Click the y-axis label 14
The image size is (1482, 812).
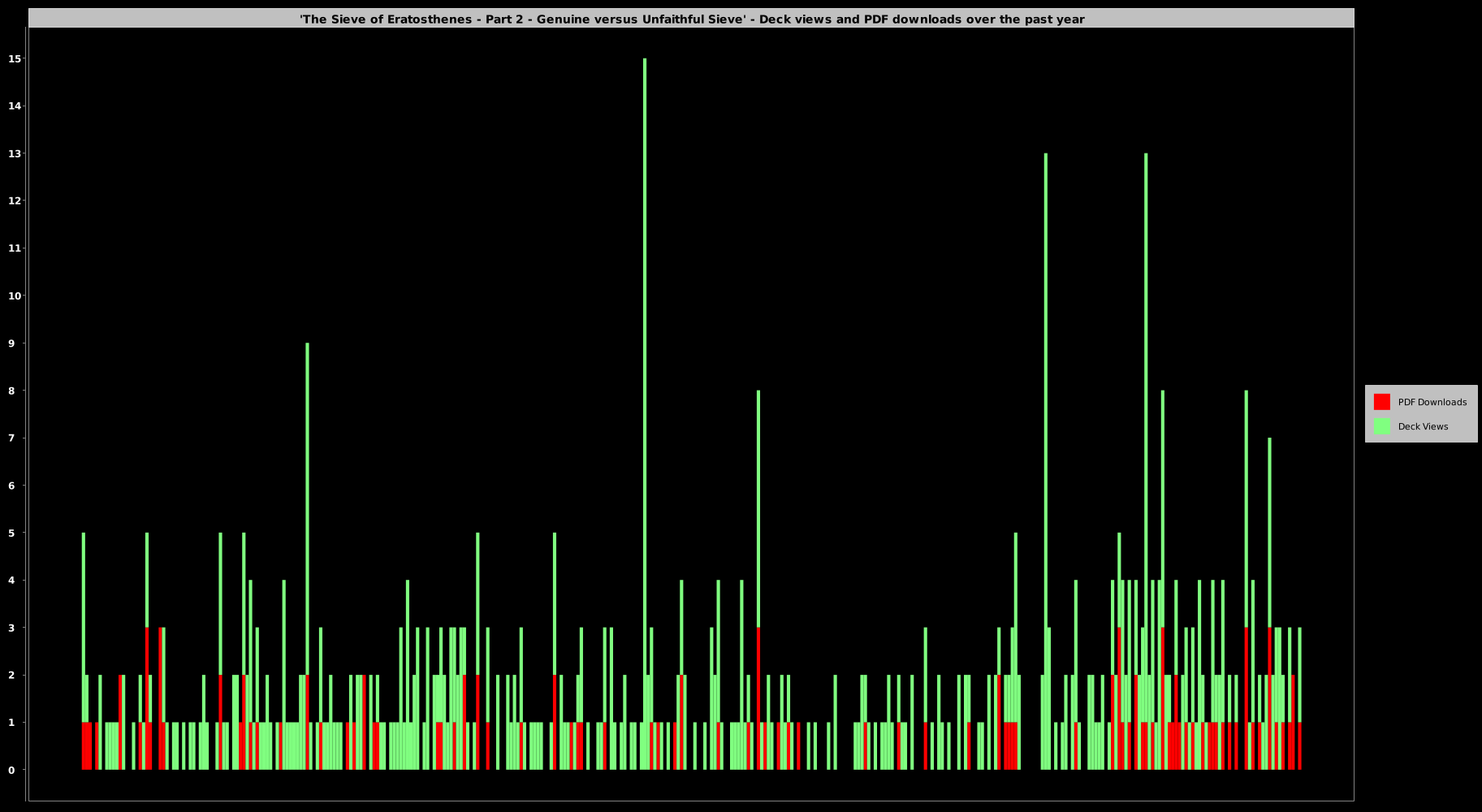(x=15, y=106)
